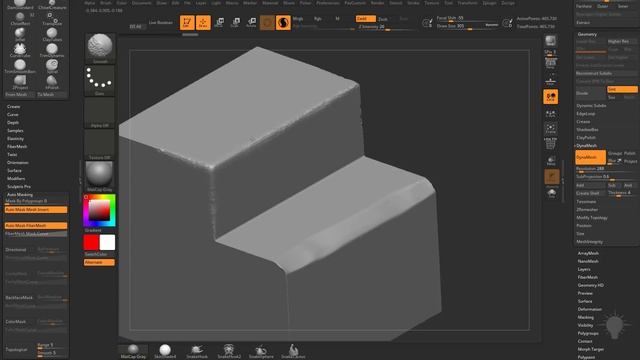Viewport: 640px width, 360px height.
Task: Collapse the DynaMesh subsection header
Action: [x=587, y=146]
